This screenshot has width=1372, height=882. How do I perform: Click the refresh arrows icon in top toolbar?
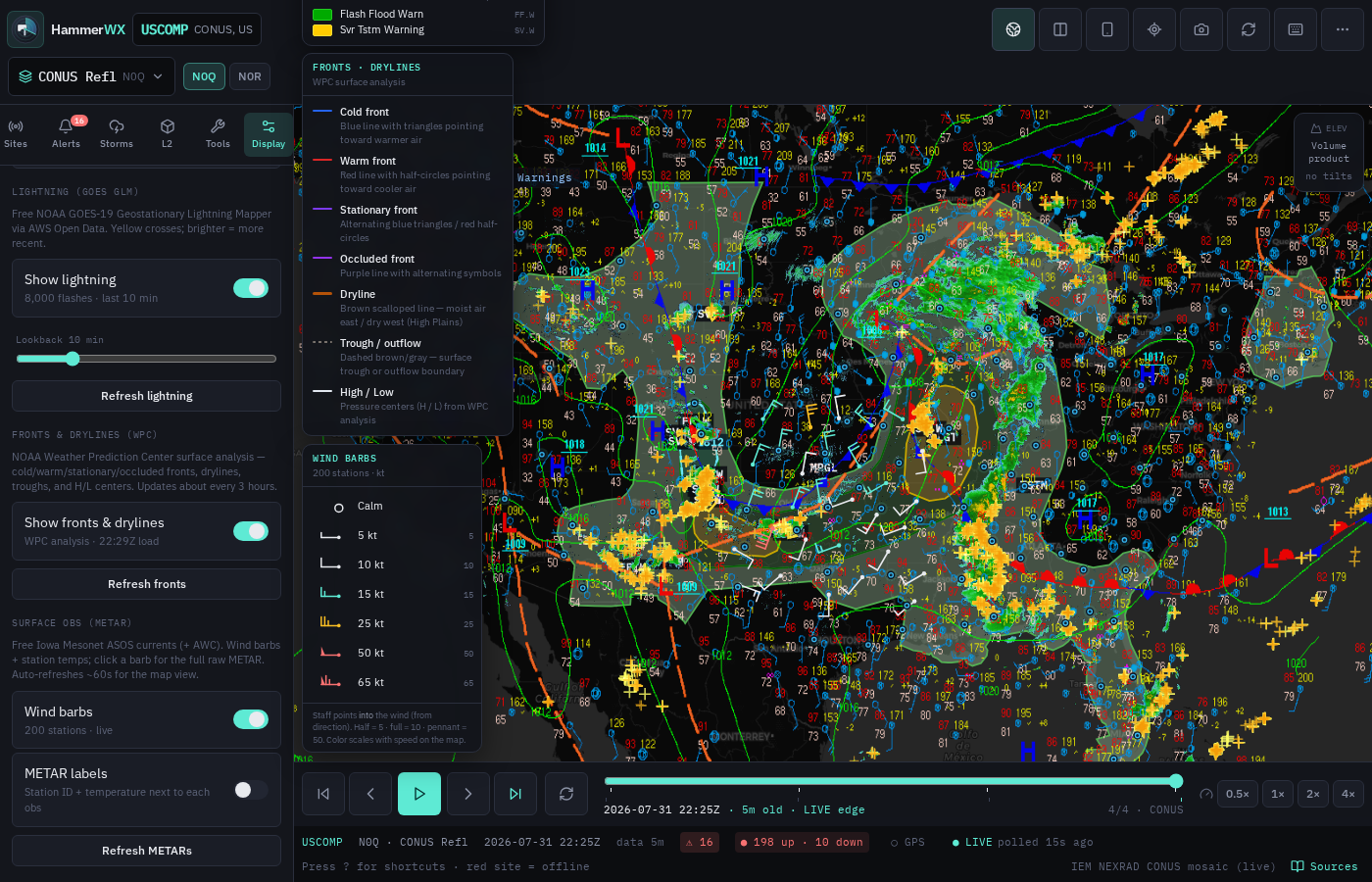[1249, 29]
